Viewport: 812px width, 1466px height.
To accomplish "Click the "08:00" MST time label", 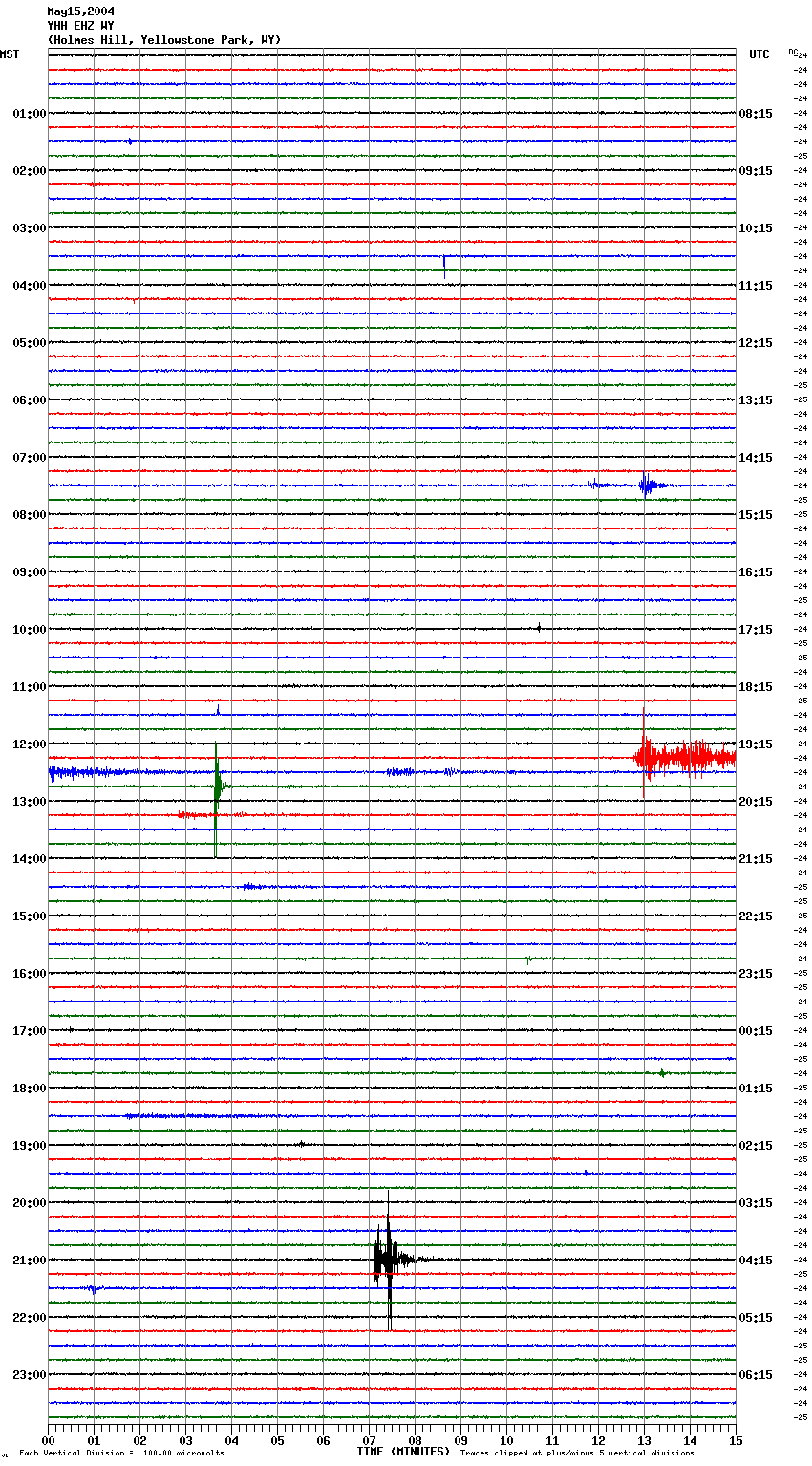I will click(30, 515).
